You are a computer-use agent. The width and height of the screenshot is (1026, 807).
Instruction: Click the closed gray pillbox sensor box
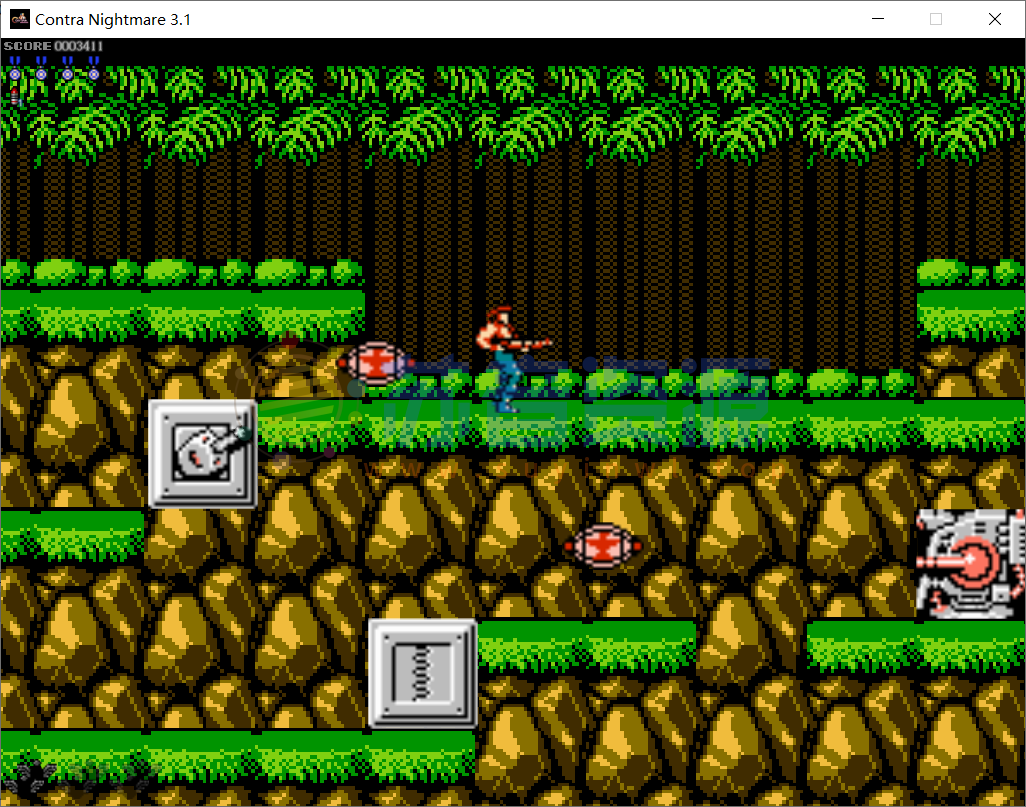(x=423, y=673)
